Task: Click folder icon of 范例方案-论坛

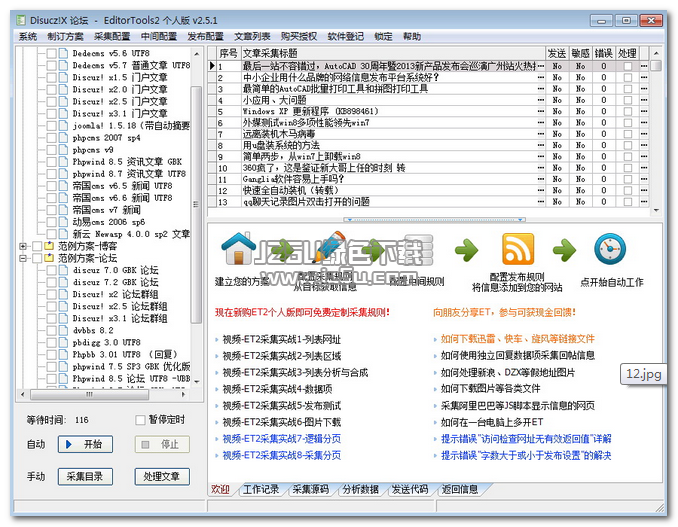Action: coord(49,258)
